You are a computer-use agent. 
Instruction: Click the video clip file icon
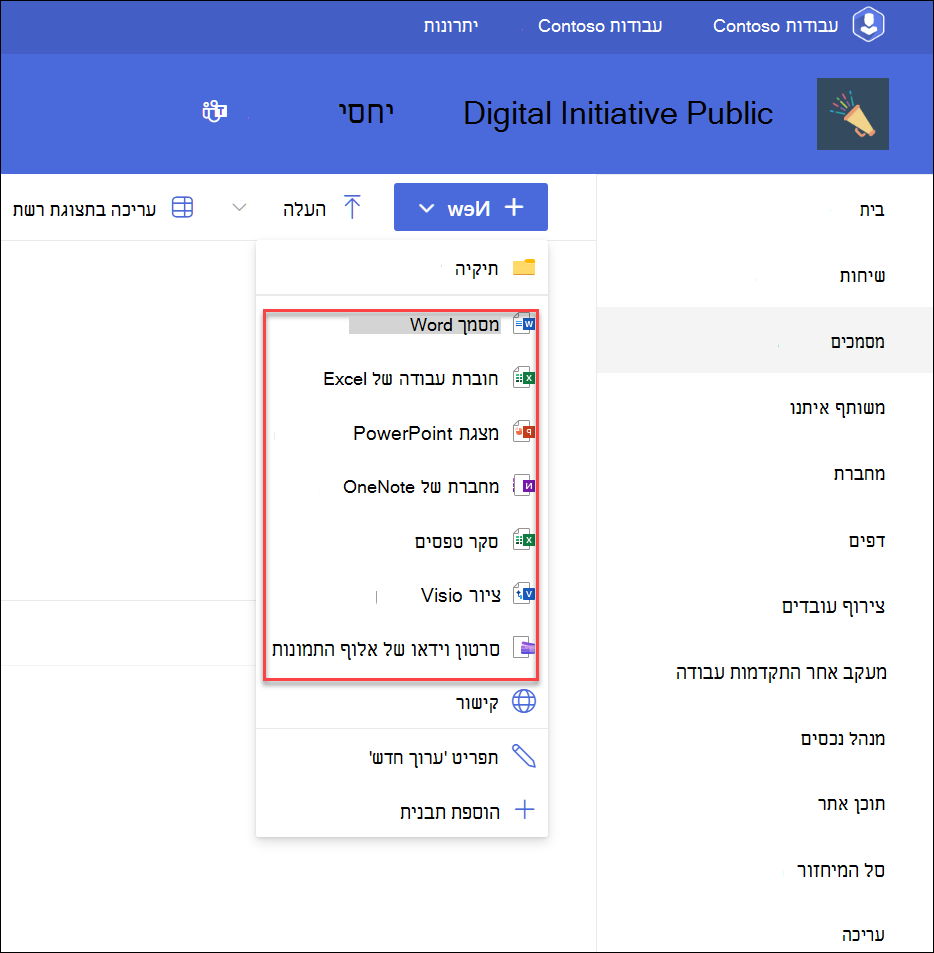click(524, 648)
